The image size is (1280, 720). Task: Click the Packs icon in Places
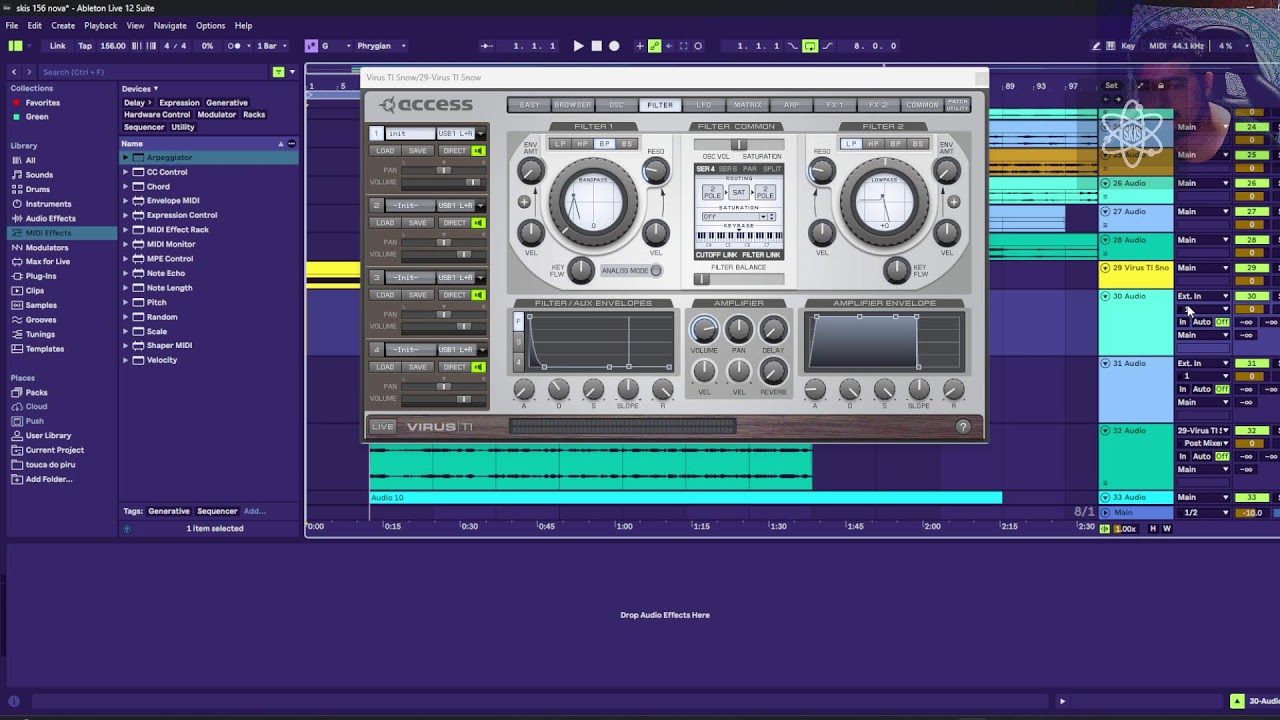(x=17, y=393)
